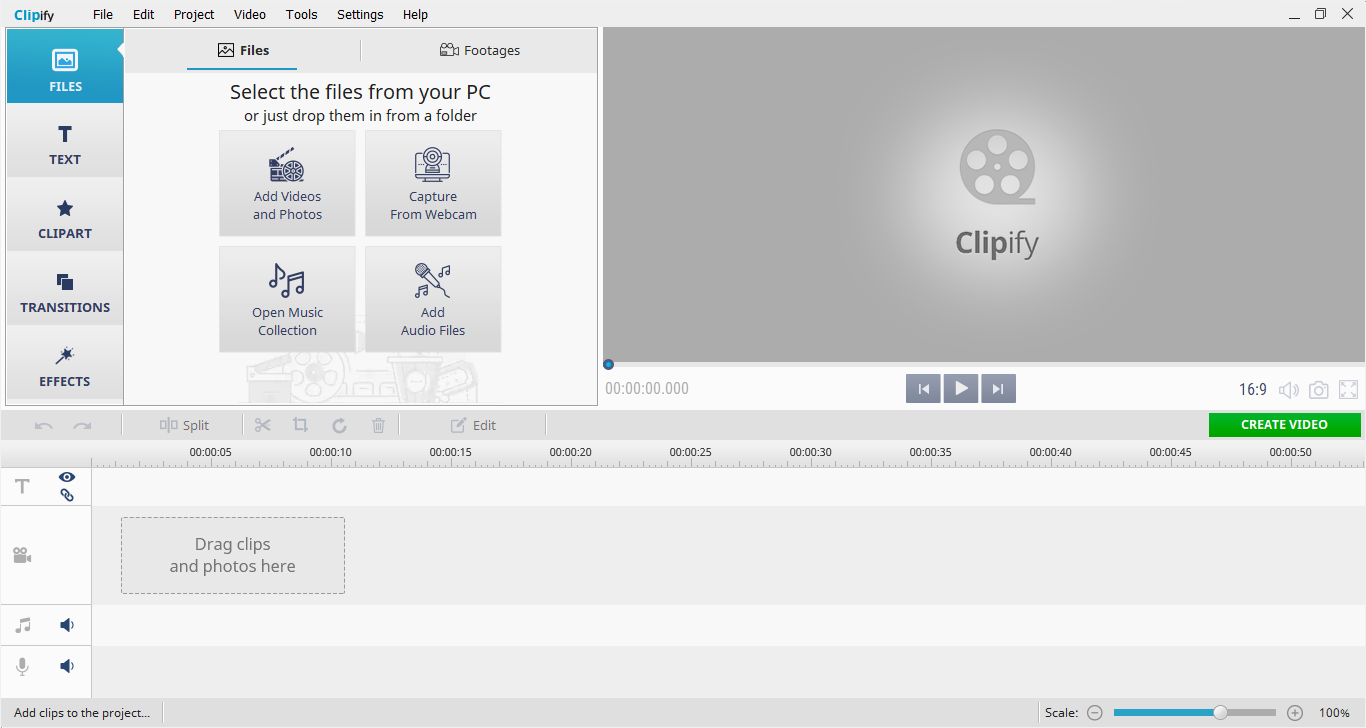Open the CLIPART sidebar section
This screenshot has width=1366, height=728.
click(x=65, y=215)
